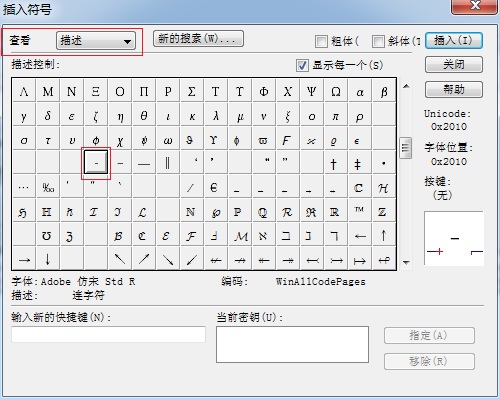
Task: Select the lowercase beta β symbol
Action: click(x=384, y=91)
